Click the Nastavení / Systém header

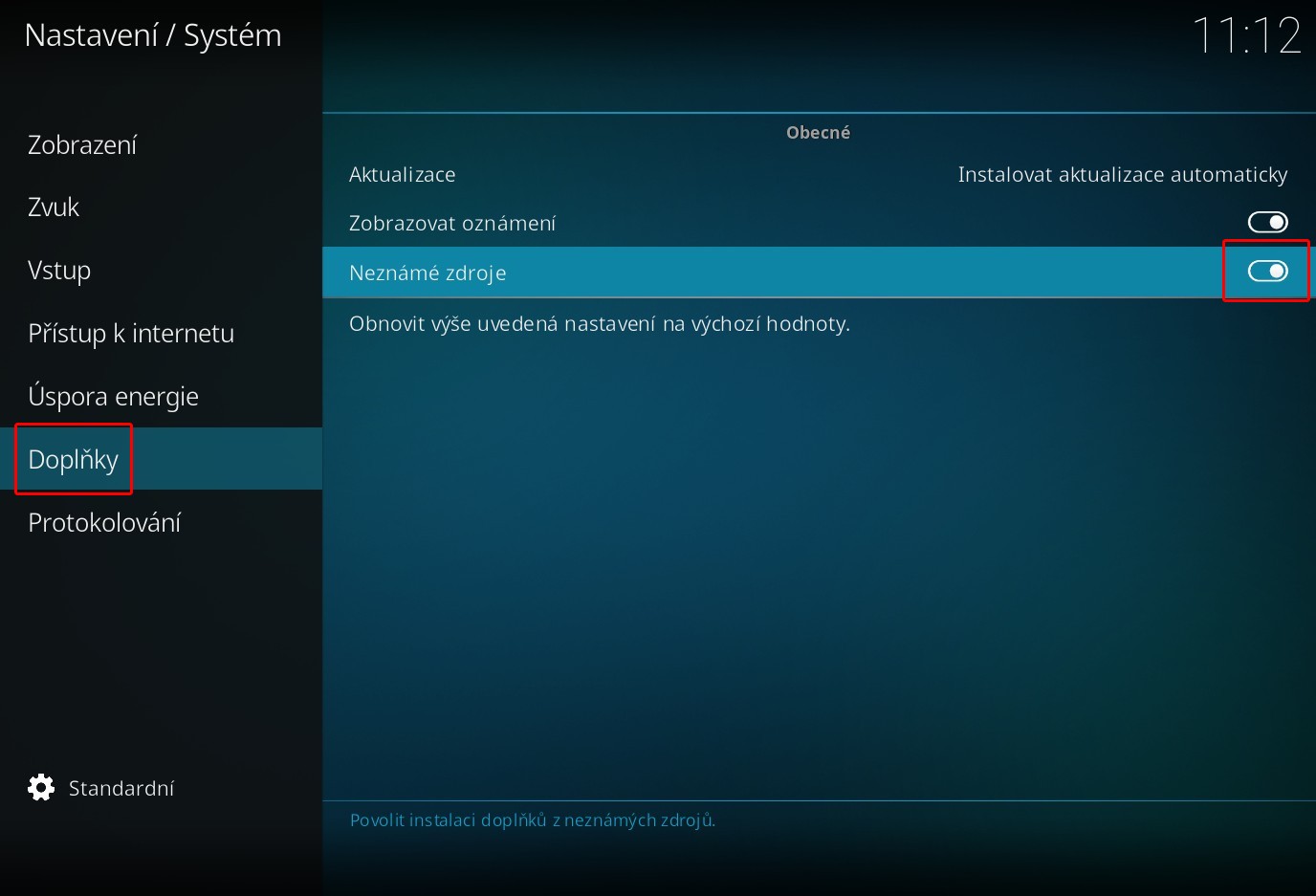point(153,35)
